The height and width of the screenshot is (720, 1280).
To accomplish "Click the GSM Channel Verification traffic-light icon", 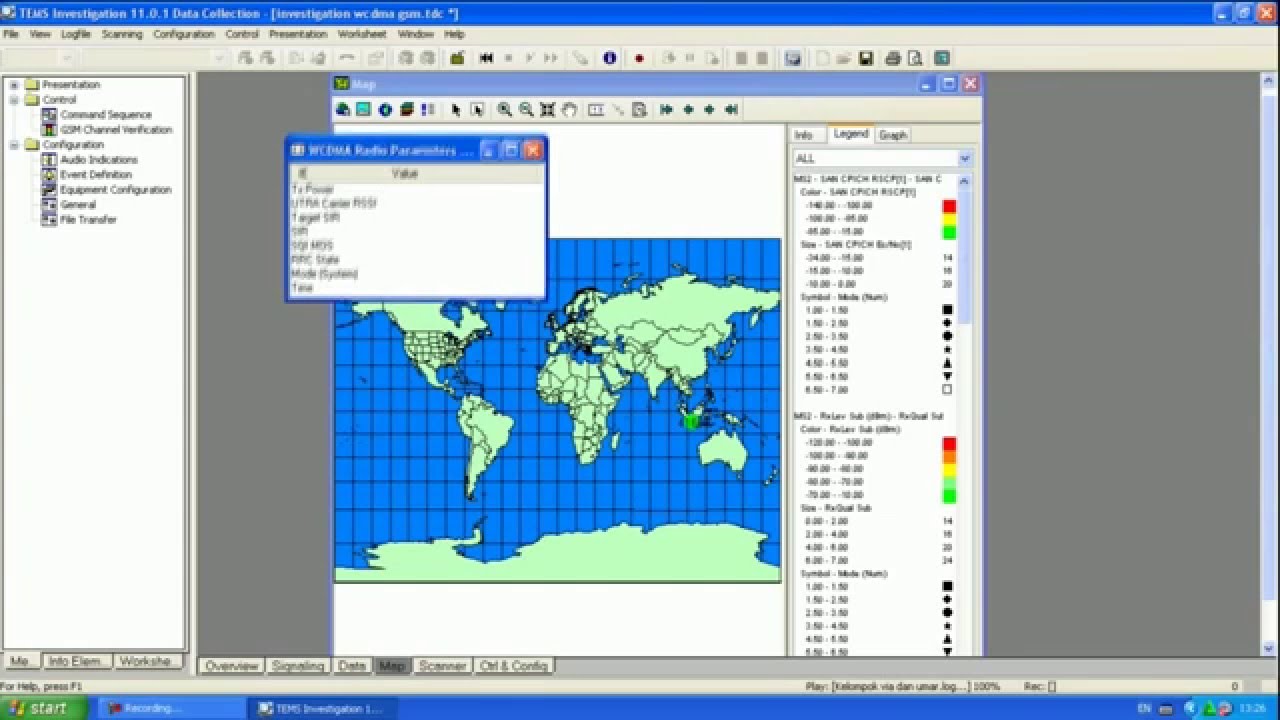I will point(50,130).
